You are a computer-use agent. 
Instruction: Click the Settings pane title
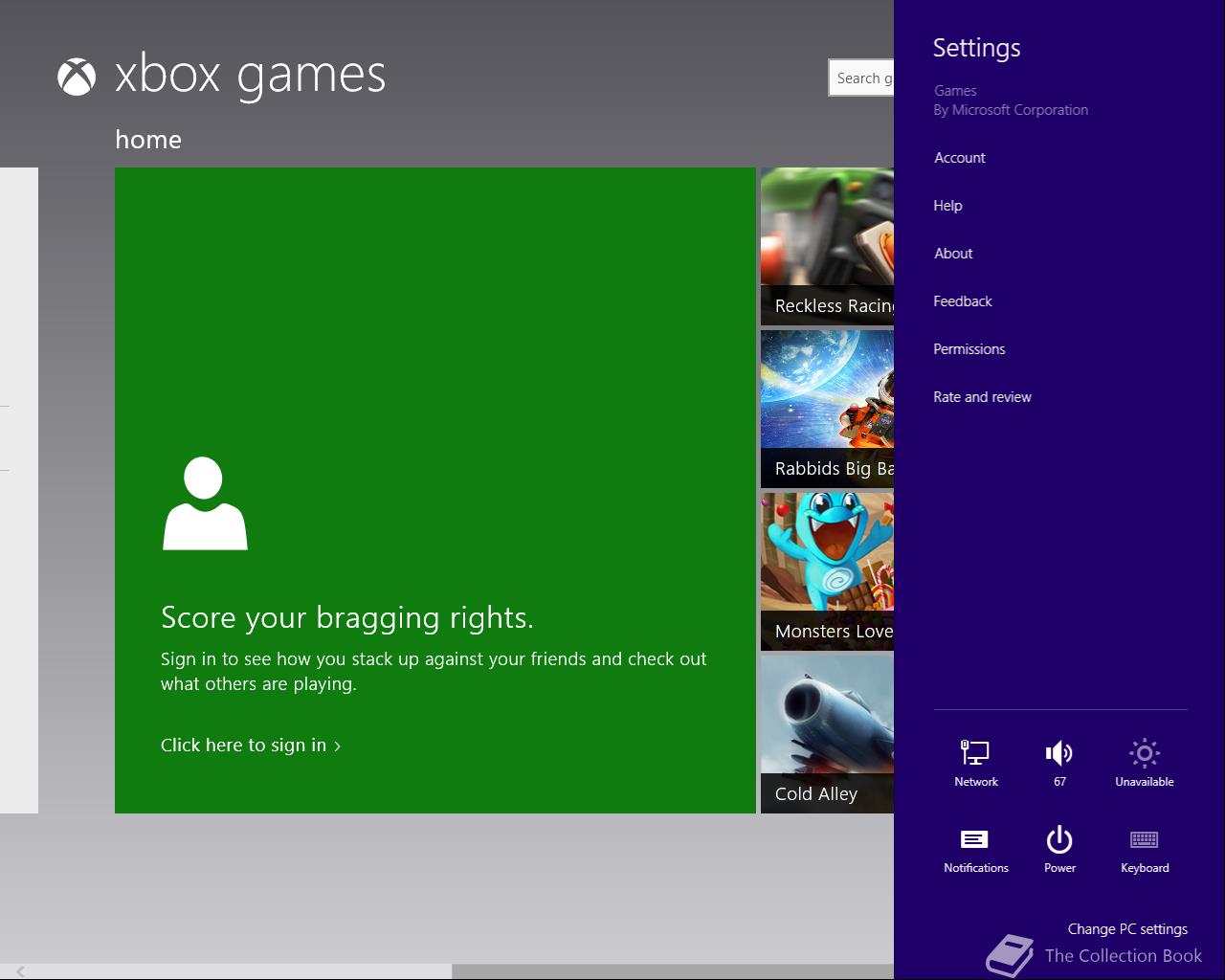pyautogui.click(x=976, y=48)
